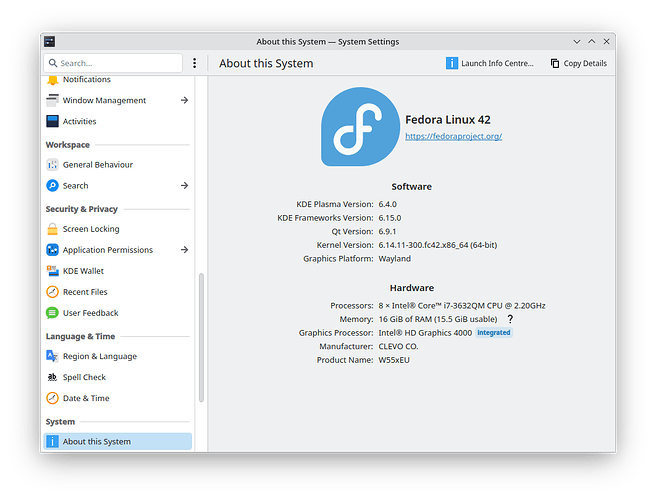Click the Hardware section heading
Screen dimensions: 656x500
412,288
